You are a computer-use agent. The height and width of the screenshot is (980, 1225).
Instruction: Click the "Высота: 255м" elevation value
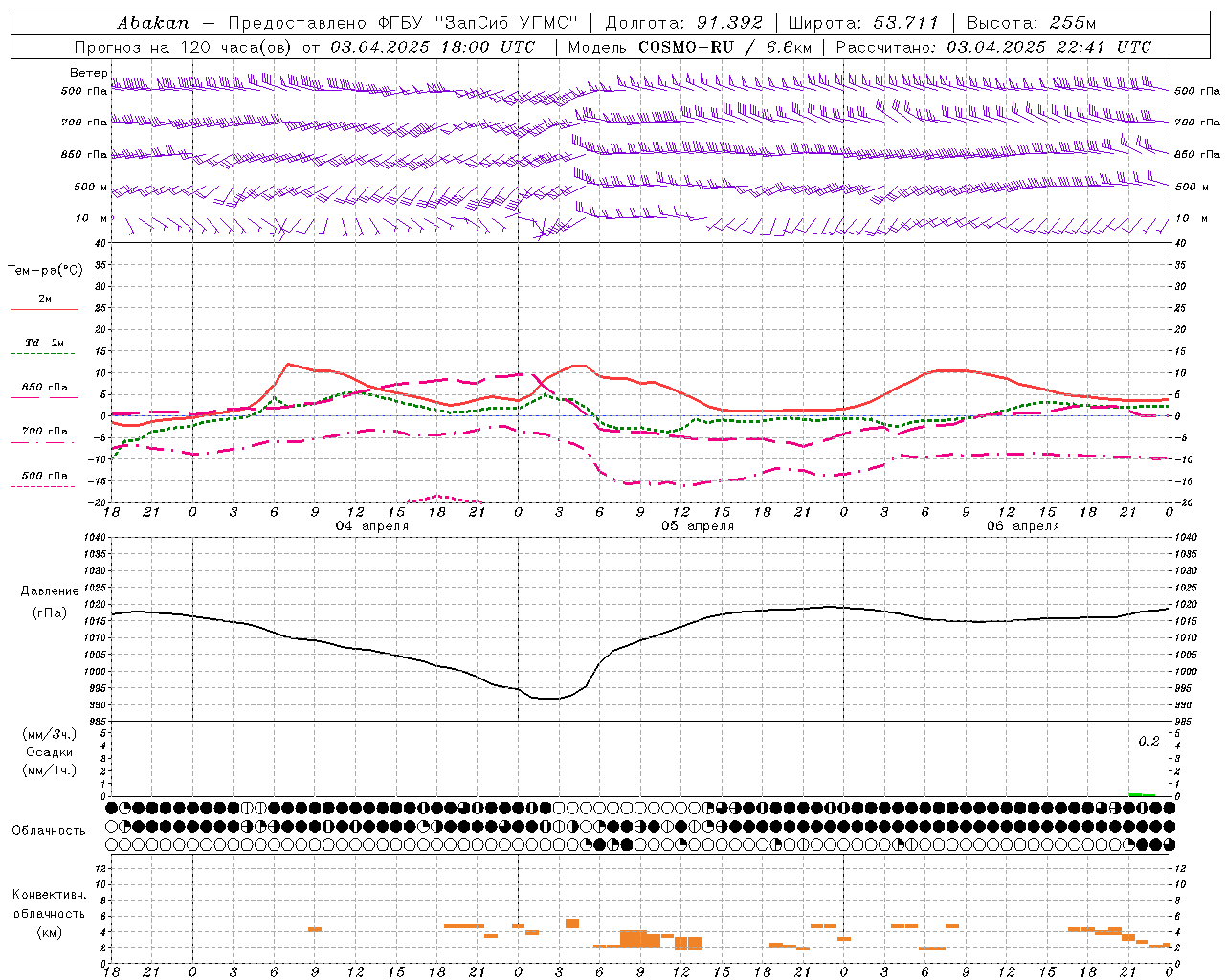tap(1030, 22)
